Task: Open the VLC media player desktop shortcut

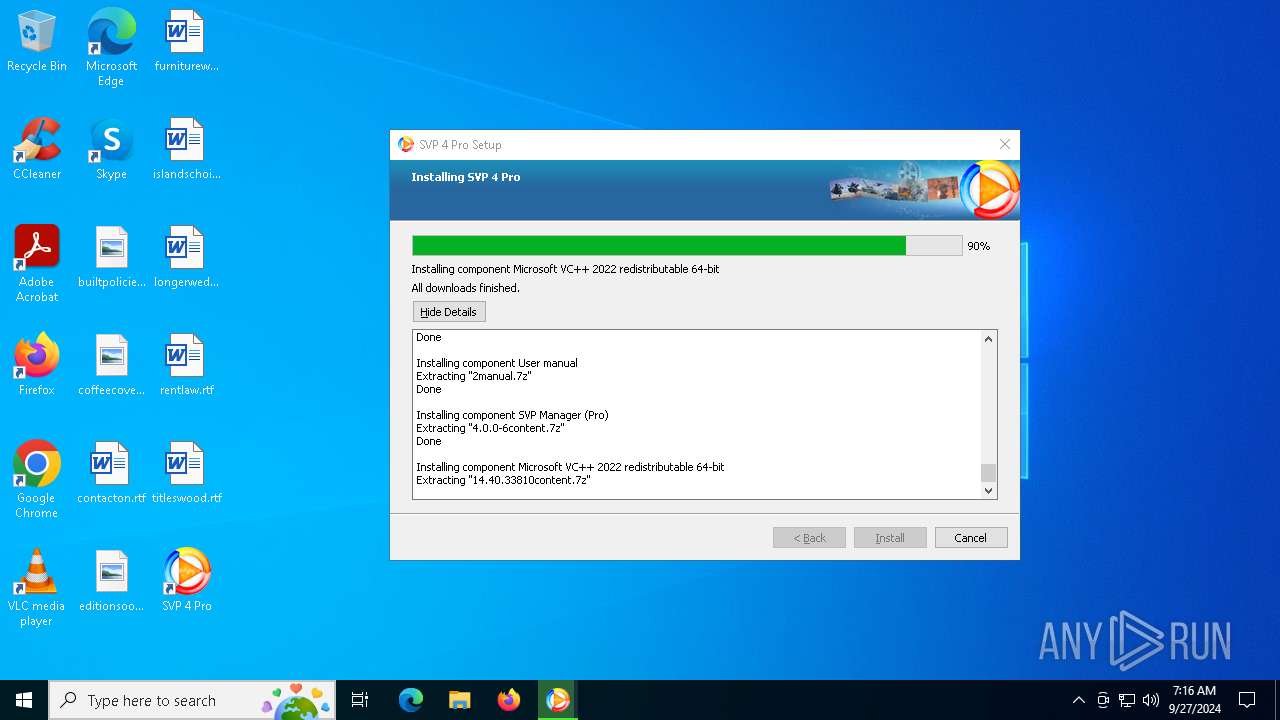Action: point(37,588)
